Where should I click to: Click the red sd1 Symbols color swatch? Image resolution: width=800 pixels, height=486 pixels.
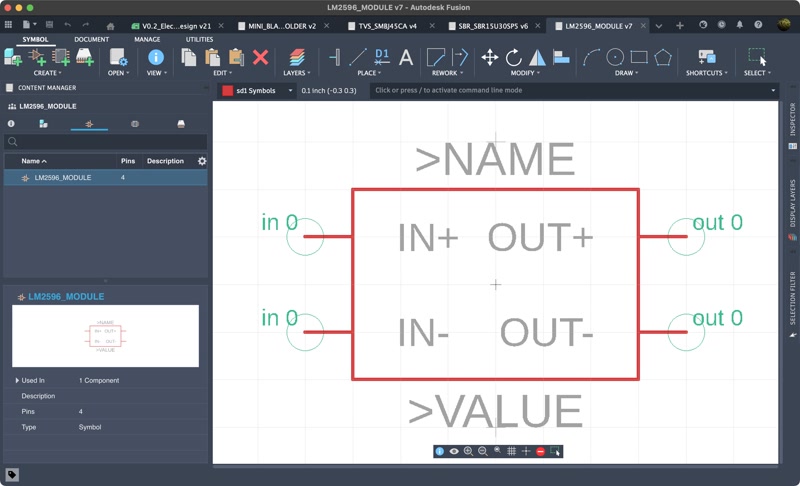(228, 90)
